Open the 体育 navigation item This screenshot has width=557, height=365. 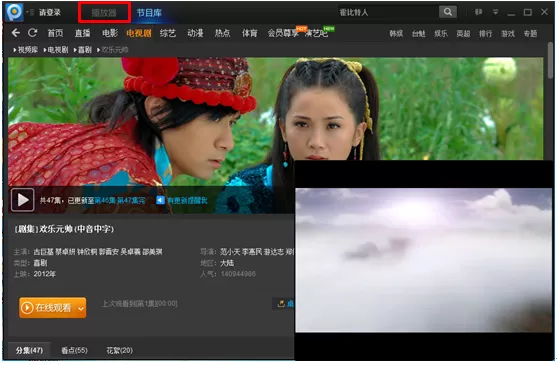click(x=250, y=33)
